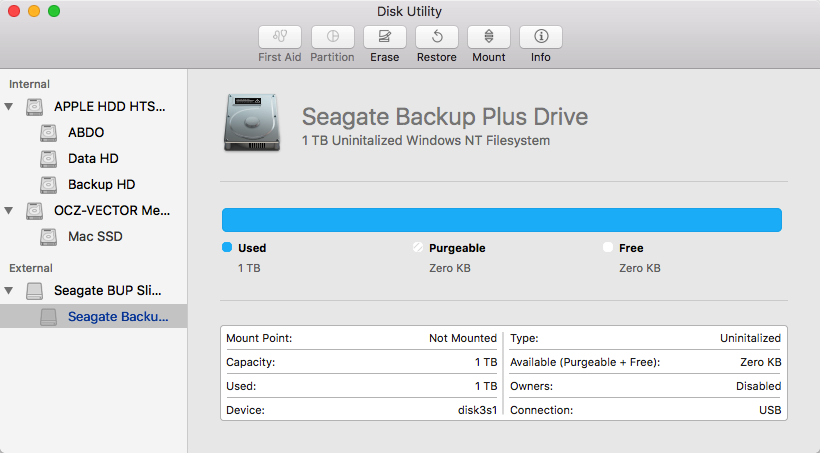Click the Free label in the legend
Screen dimensions: 820x453
pyautogui.click(x=631, y=248)
